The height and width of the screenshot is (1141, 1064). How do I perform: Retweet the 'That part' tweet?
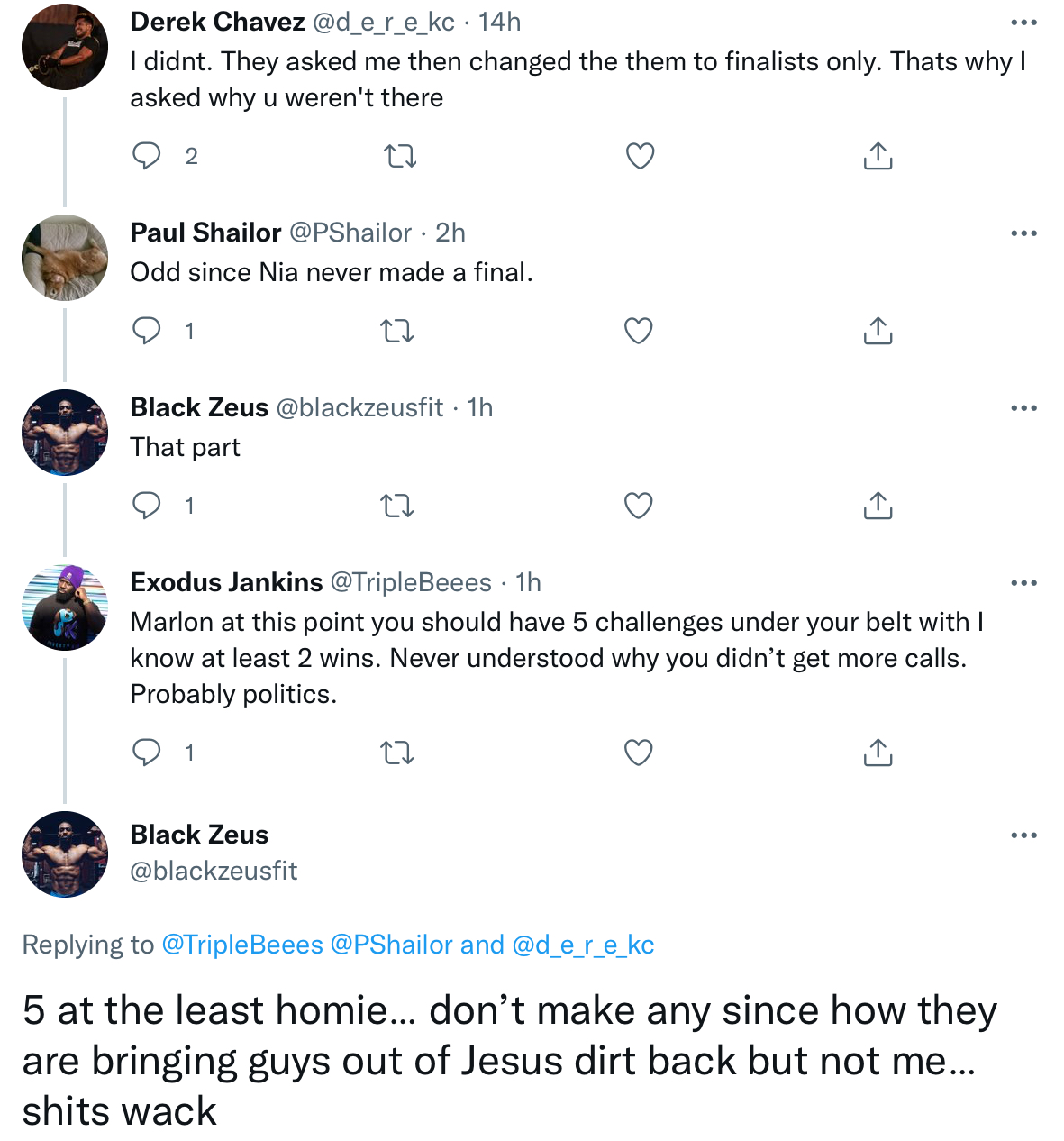[x=397, y=507]
